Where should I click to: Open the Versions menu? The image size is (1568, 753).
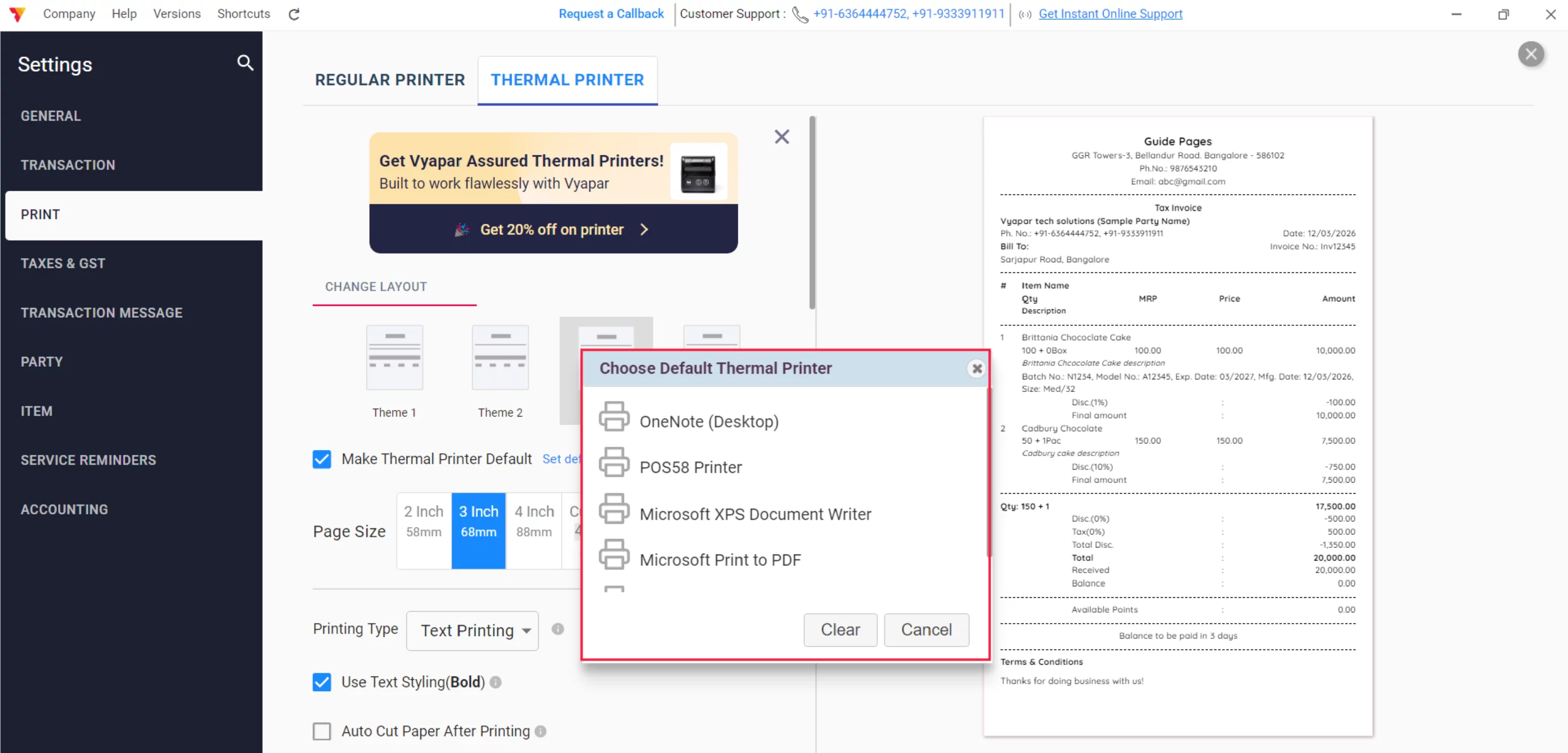(x=177, y=13)
